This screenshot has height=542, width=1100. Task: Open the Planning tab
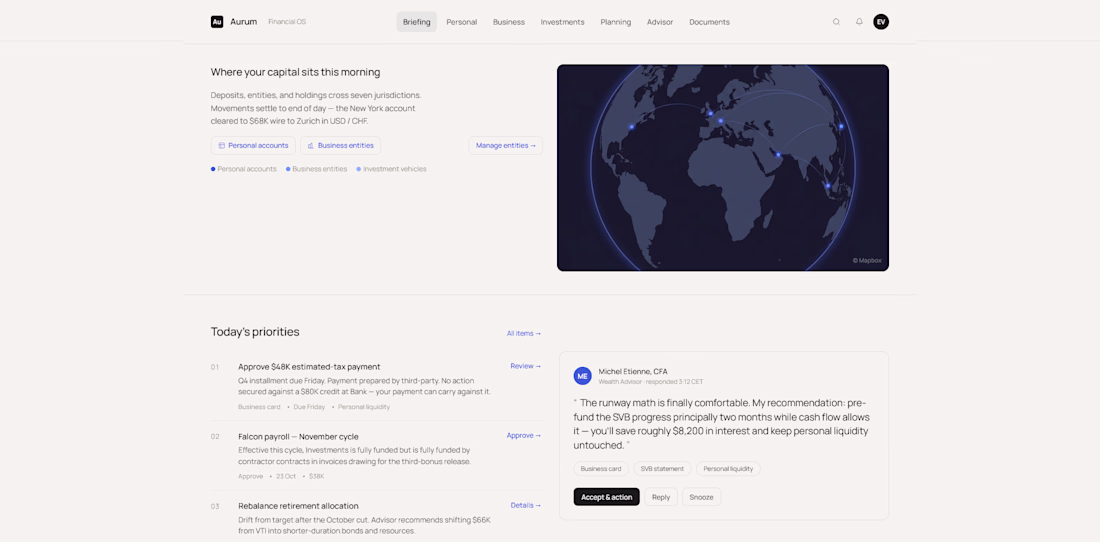pyautogui.click(x=615, y=22)
